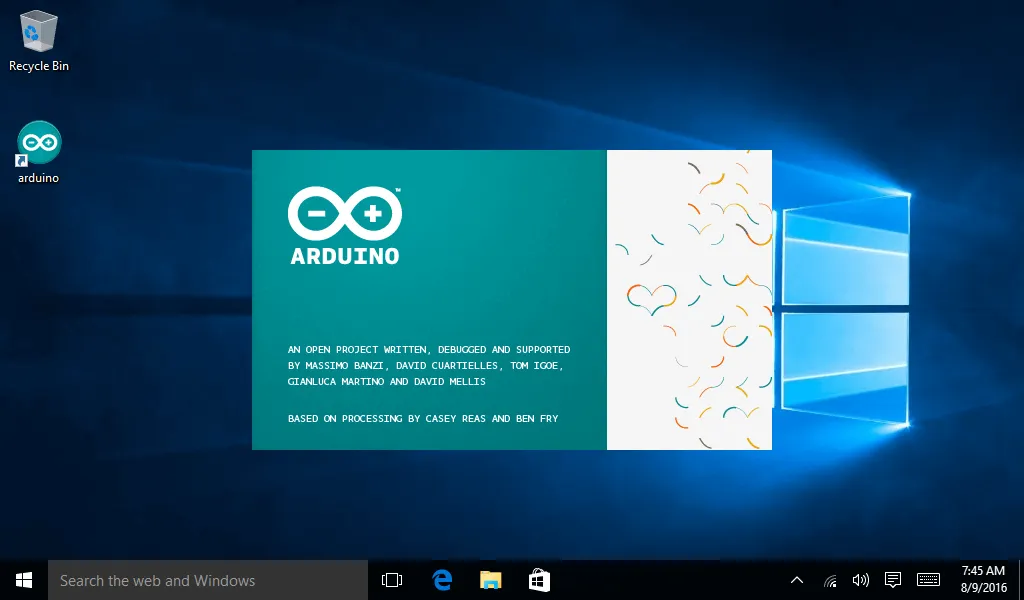Select the Recycle Bin desktop icon
Screen dimensions: 1024x600
pyautogui.click(x=39, y=31)
